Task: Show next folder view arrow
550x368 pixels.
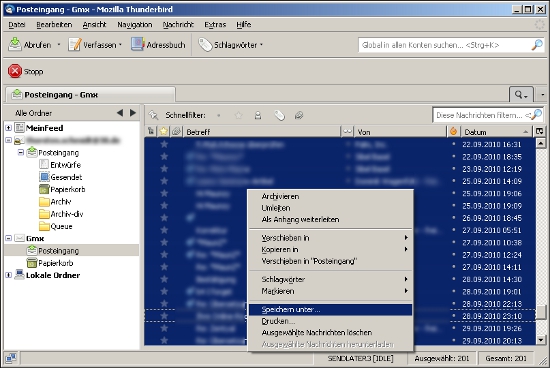Action: pos(133,113)
